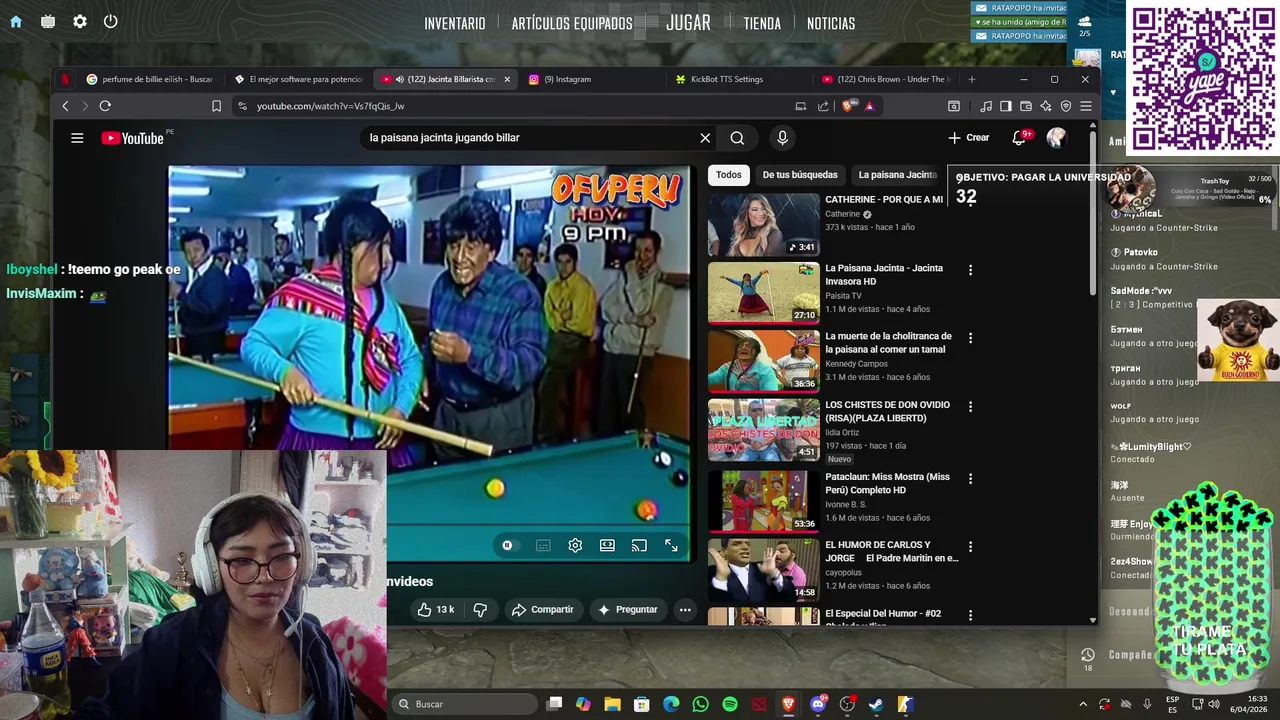Viewport: 1280px width, 720px height.
Task: Open ARTÍCULOS EQUIPADOS in game menu
Action: point(572,23)
